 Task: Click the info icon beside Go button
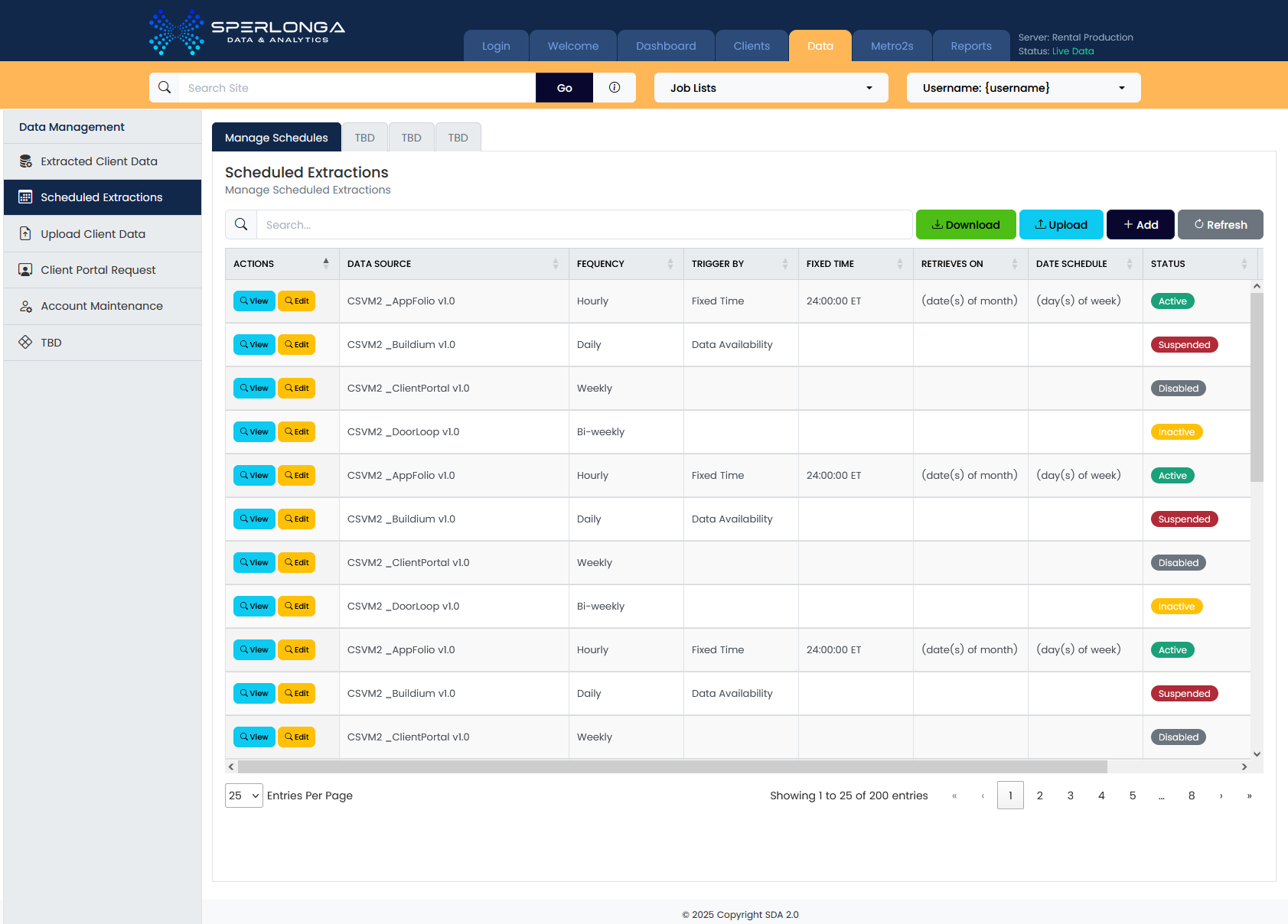614,87
